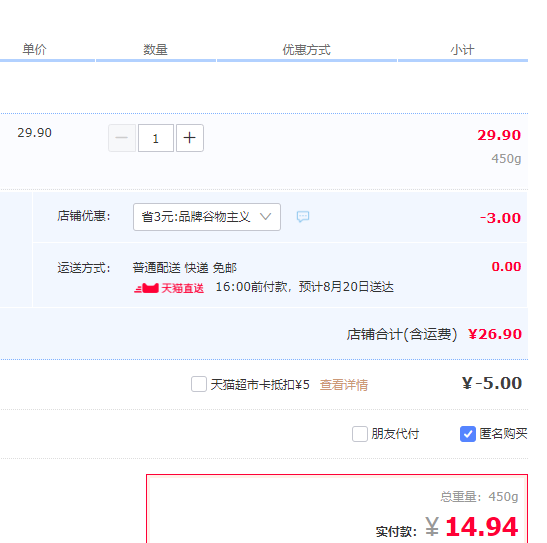This screenshot has height=543, width=547.
Task: Click the 实付款 ¥14.94 total amount
Action: pyautogui.click(x=472, y=527)
